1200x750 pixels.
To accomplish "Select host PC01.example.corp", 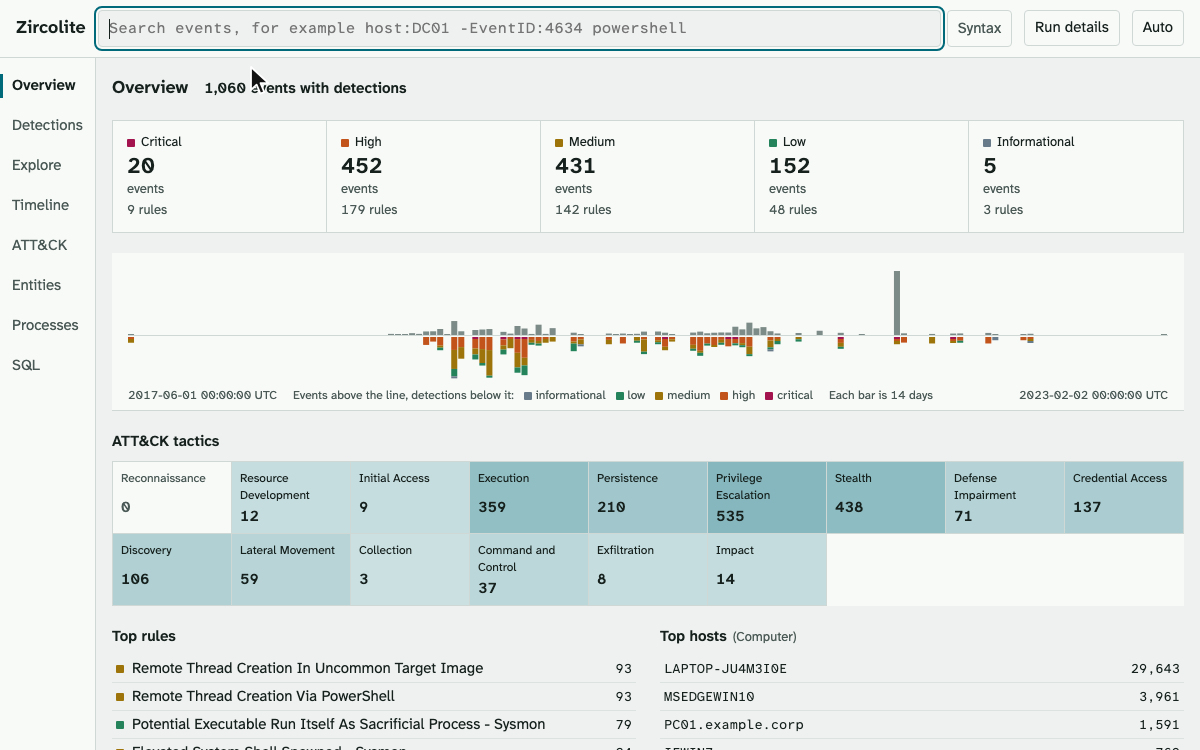I will pyautogui.click(x=922, y=724).
